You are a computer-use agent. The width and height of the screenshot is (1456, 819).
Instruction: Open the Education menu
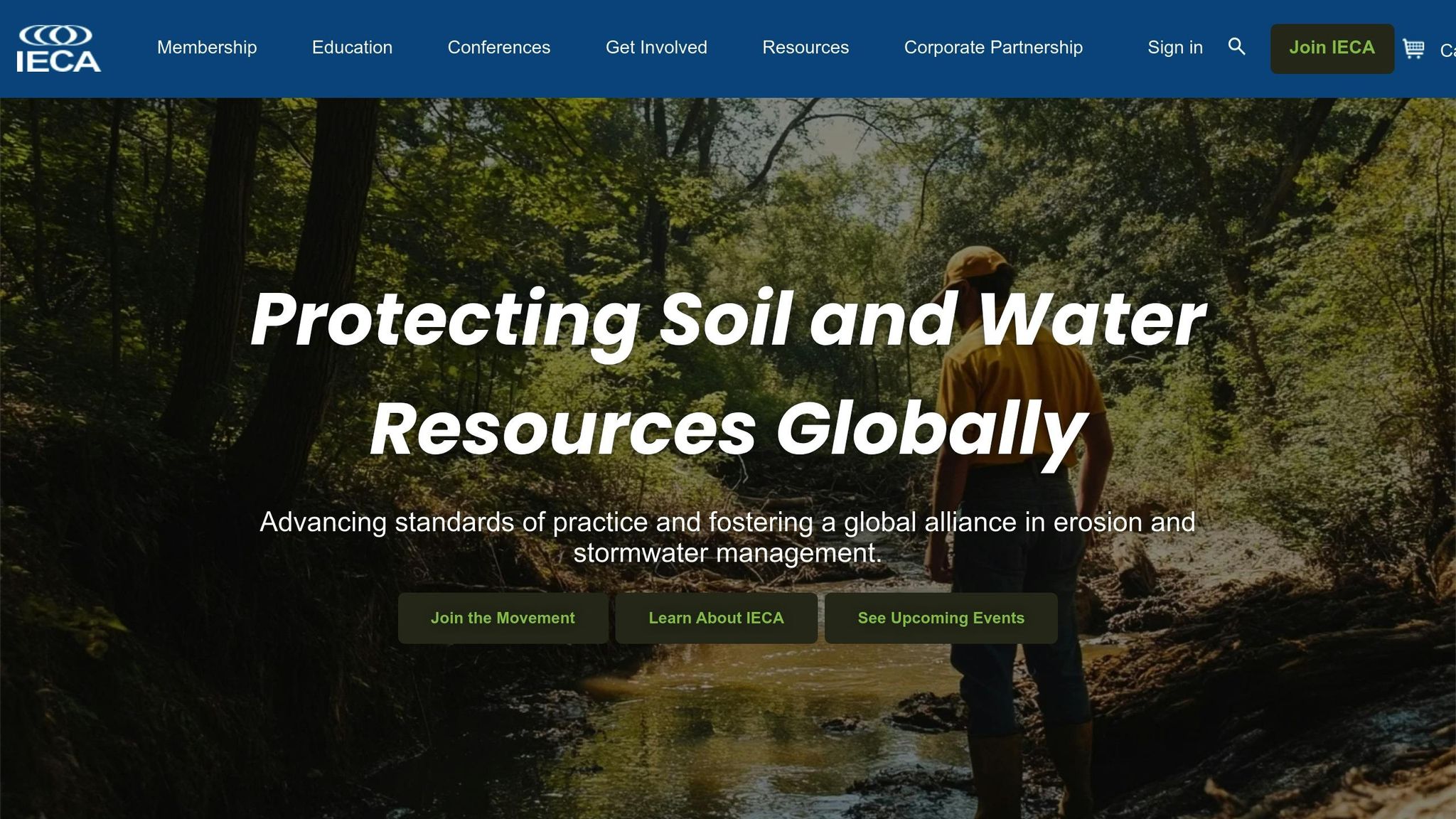coord(352,48)
